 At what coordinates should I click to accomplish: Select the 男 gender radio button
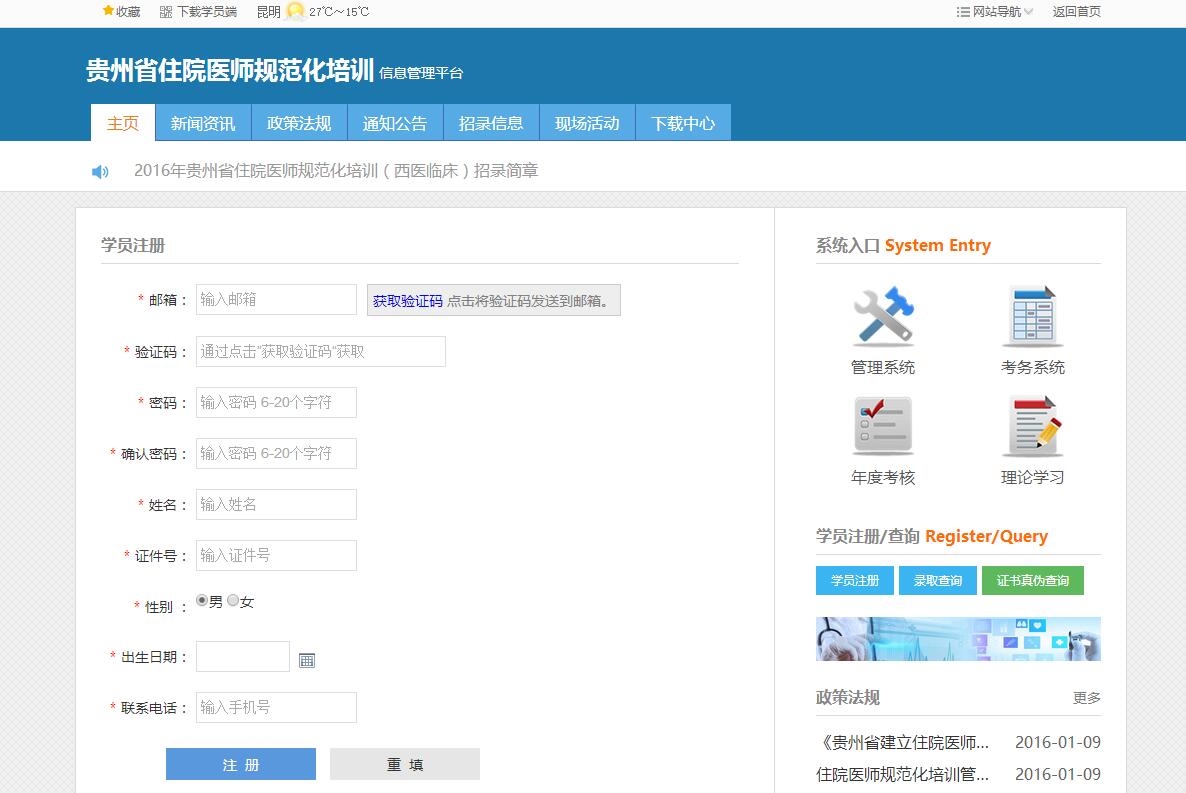point(202,601)
